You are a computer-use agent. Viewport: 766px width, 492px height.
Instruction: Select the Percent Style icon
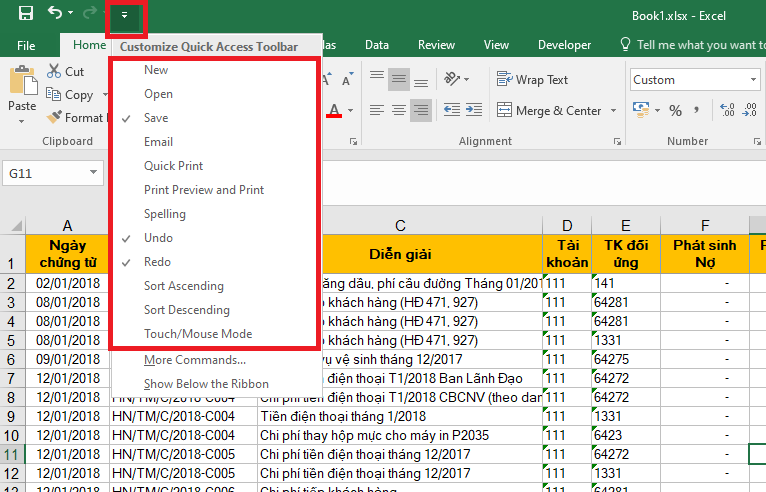coord(675,111)
